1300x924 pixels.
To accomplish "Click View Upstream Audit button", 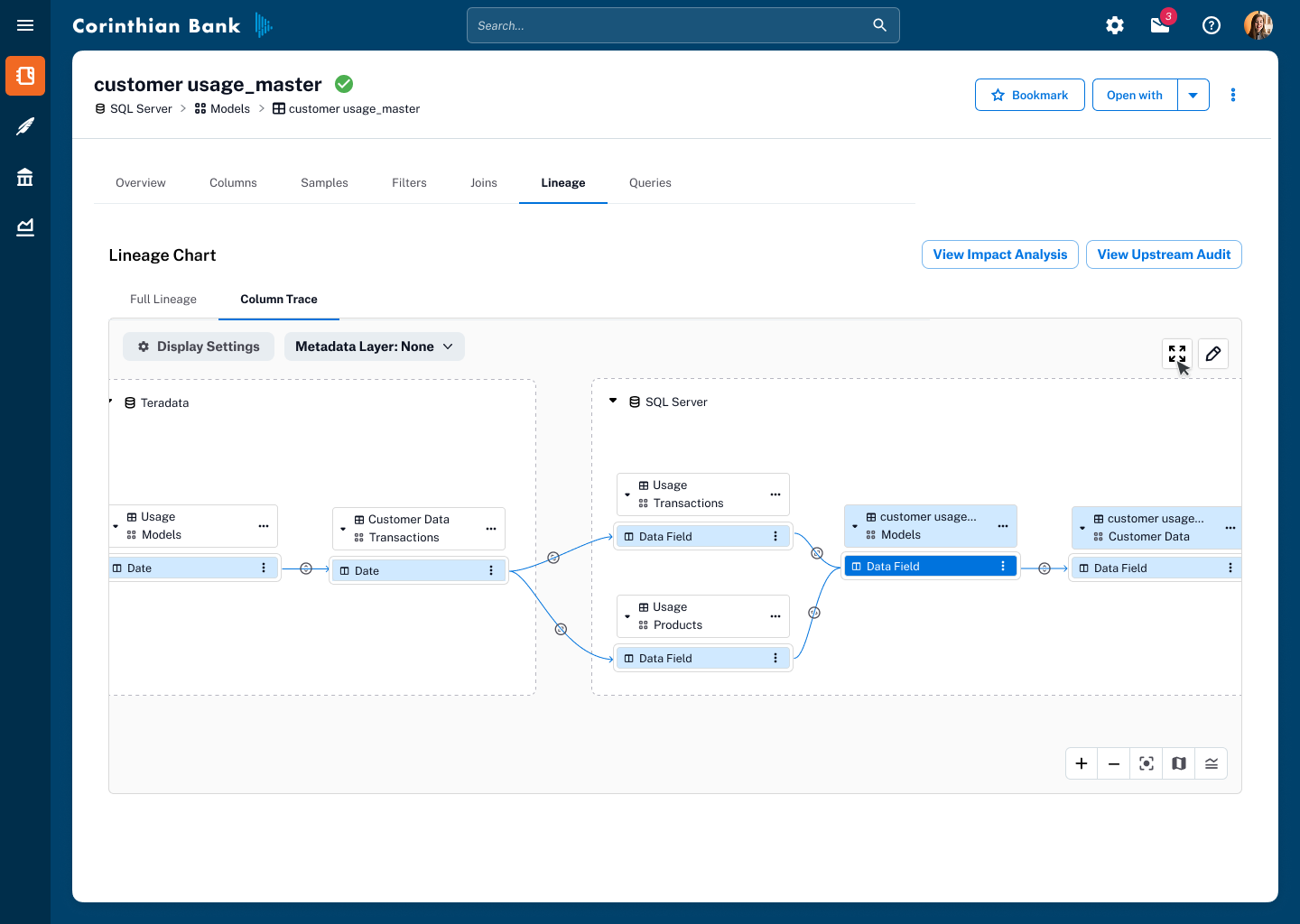I will tap(1164, 254).
